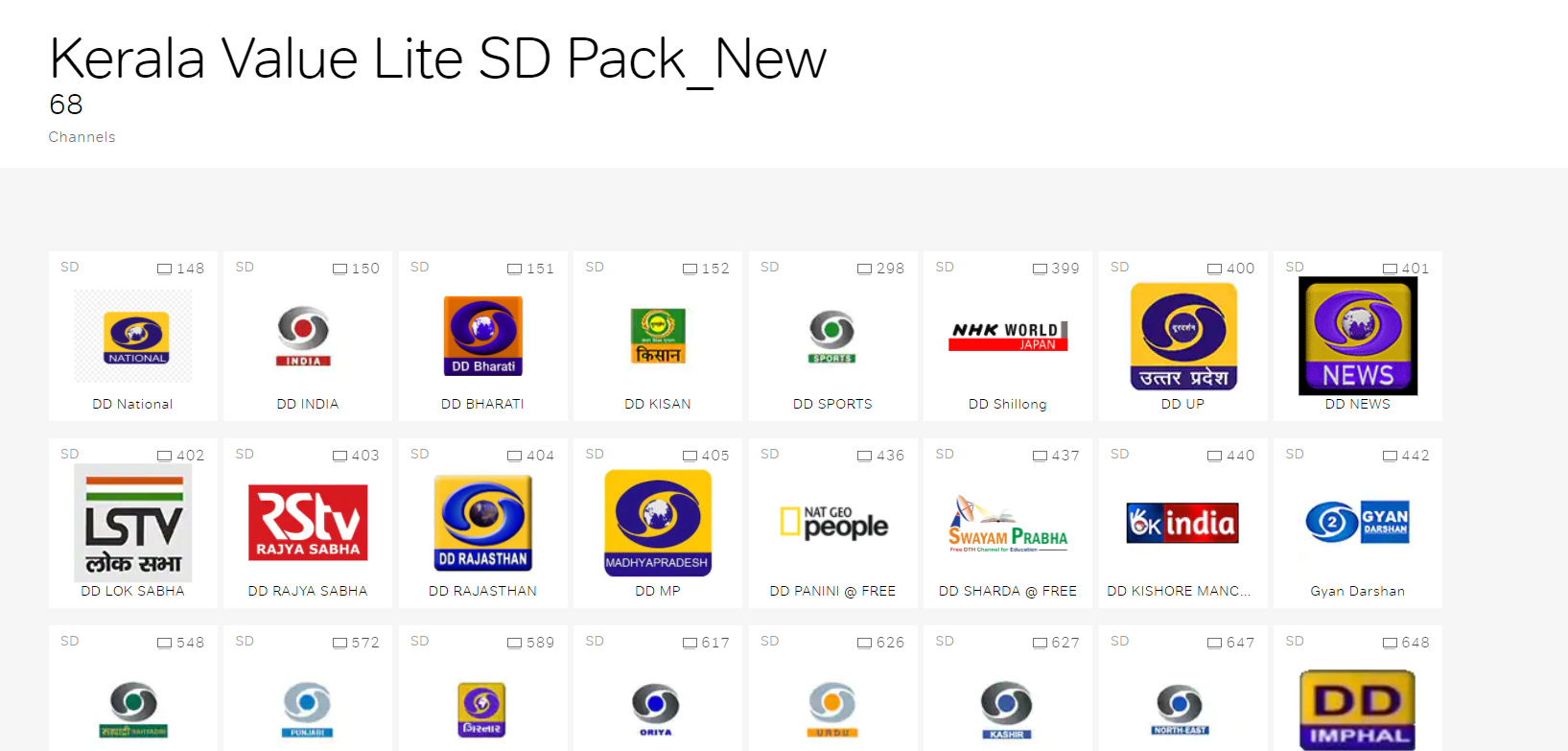Select the Nat Geo People logo
Screen dimensions: 1568x751
pyautogui.click(x=833, y=524)
